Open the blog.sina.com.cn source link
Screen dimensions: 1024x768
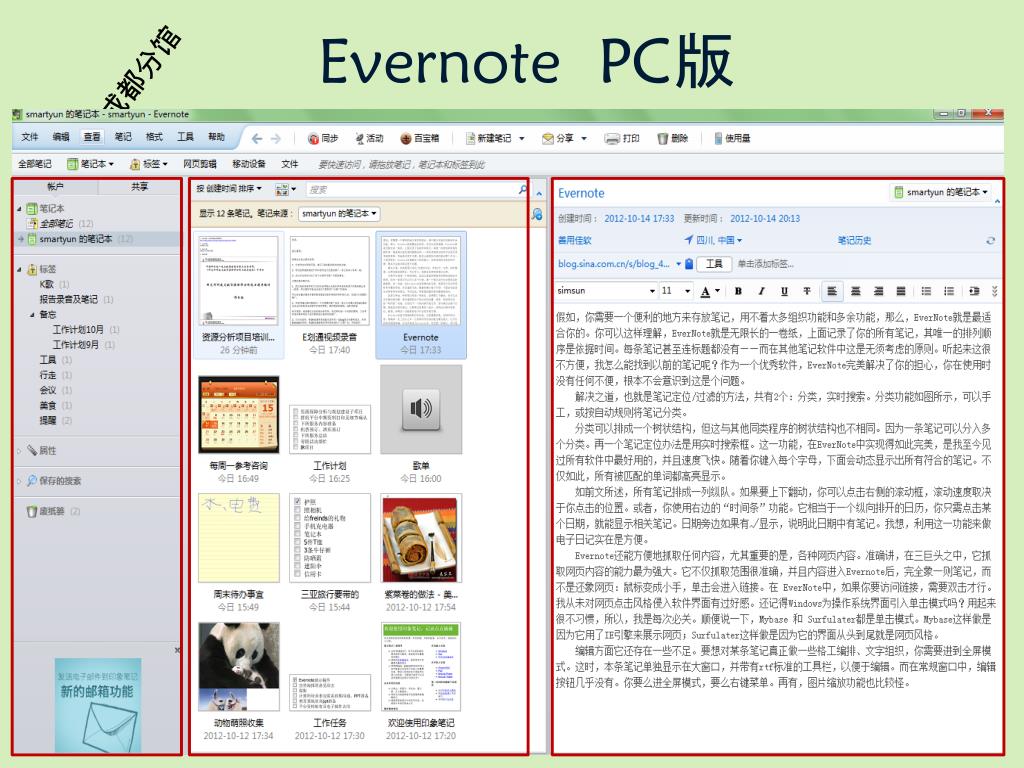pyautogui.click(x=614, y=264)
